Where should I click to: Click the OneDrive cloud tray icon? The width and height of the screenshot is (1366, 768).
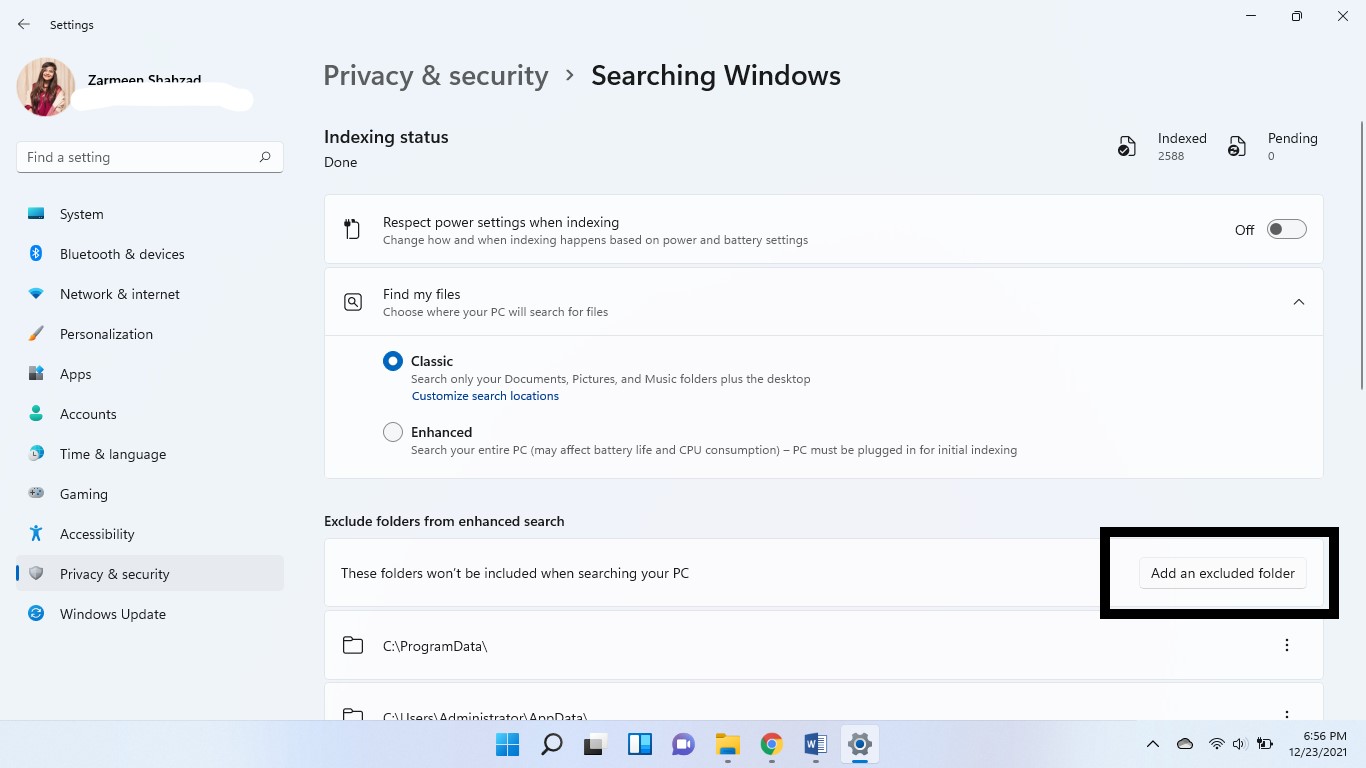[1185, 744]
